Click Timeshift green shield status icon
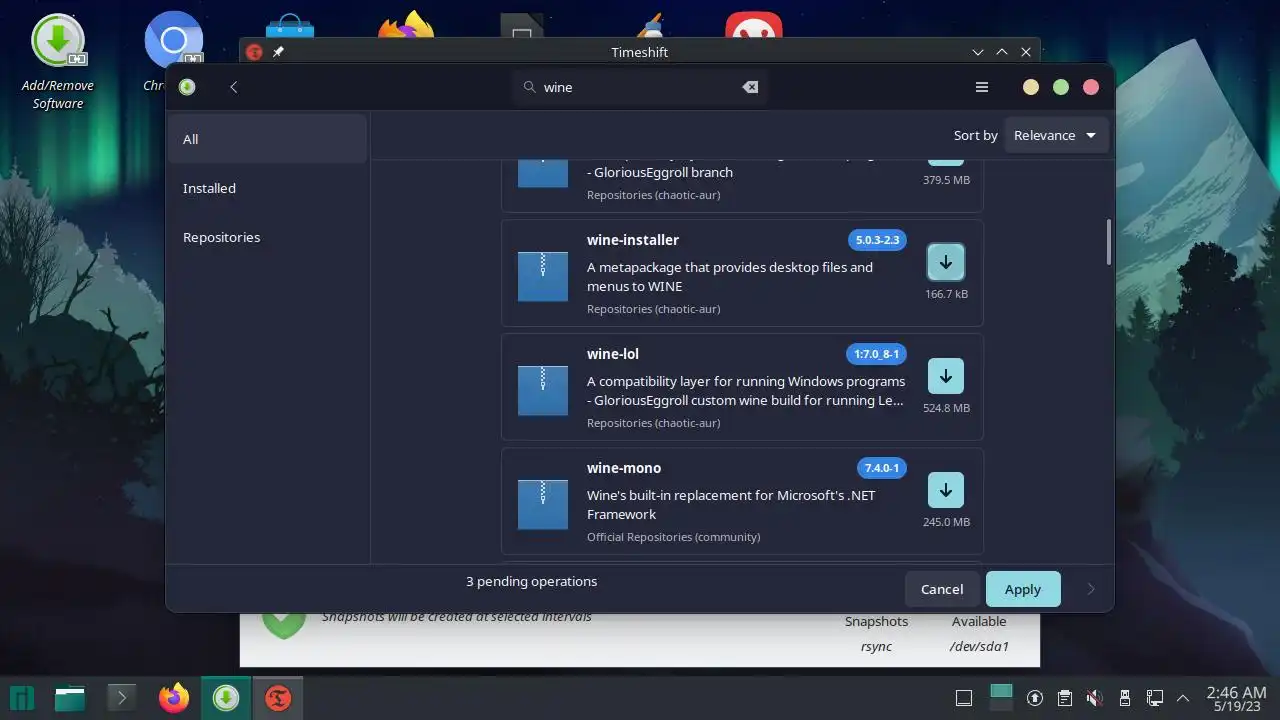 284,625
